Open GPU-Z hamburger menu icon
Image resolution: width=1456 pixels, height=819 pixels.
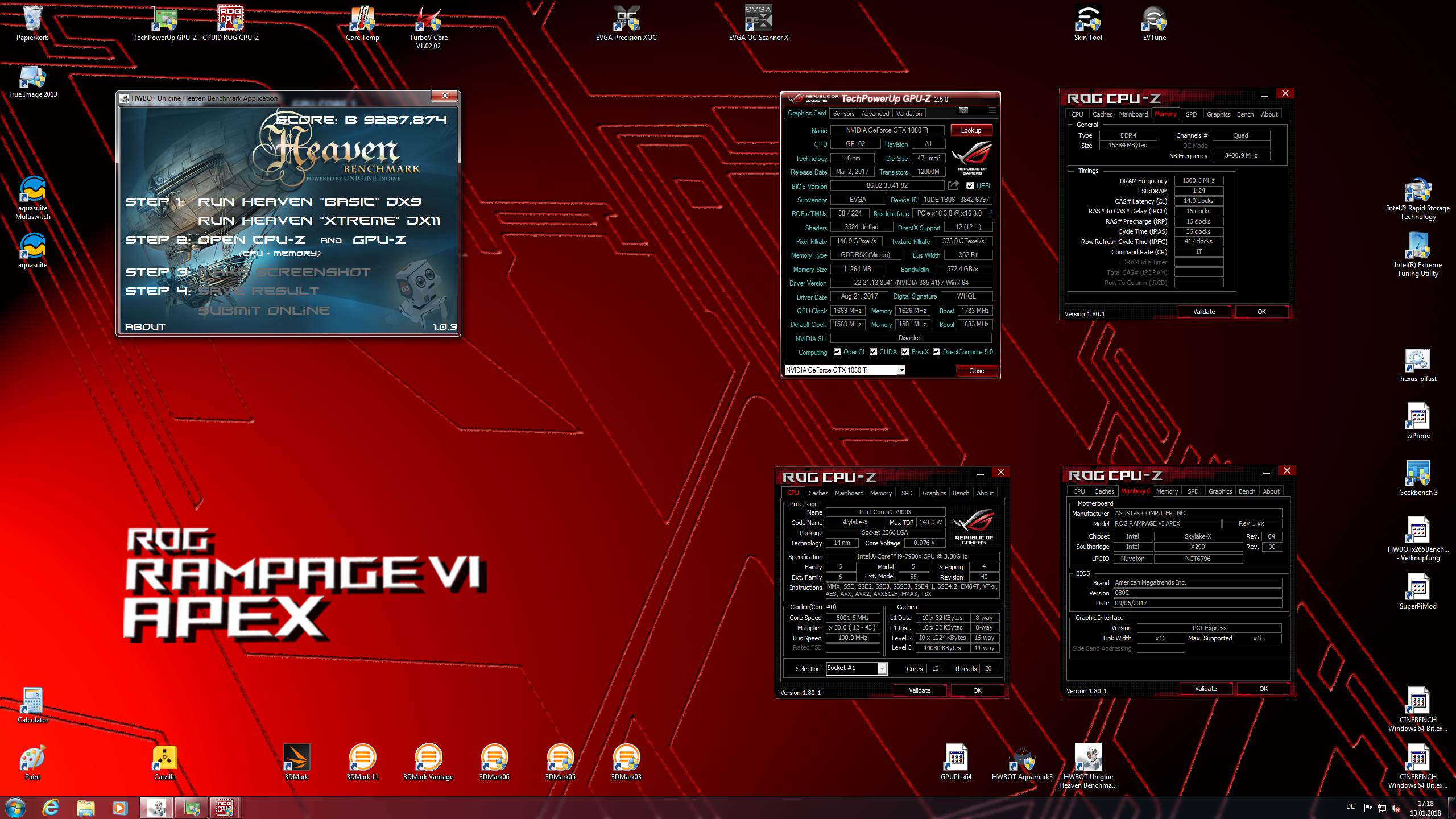[x=992, y=111]
